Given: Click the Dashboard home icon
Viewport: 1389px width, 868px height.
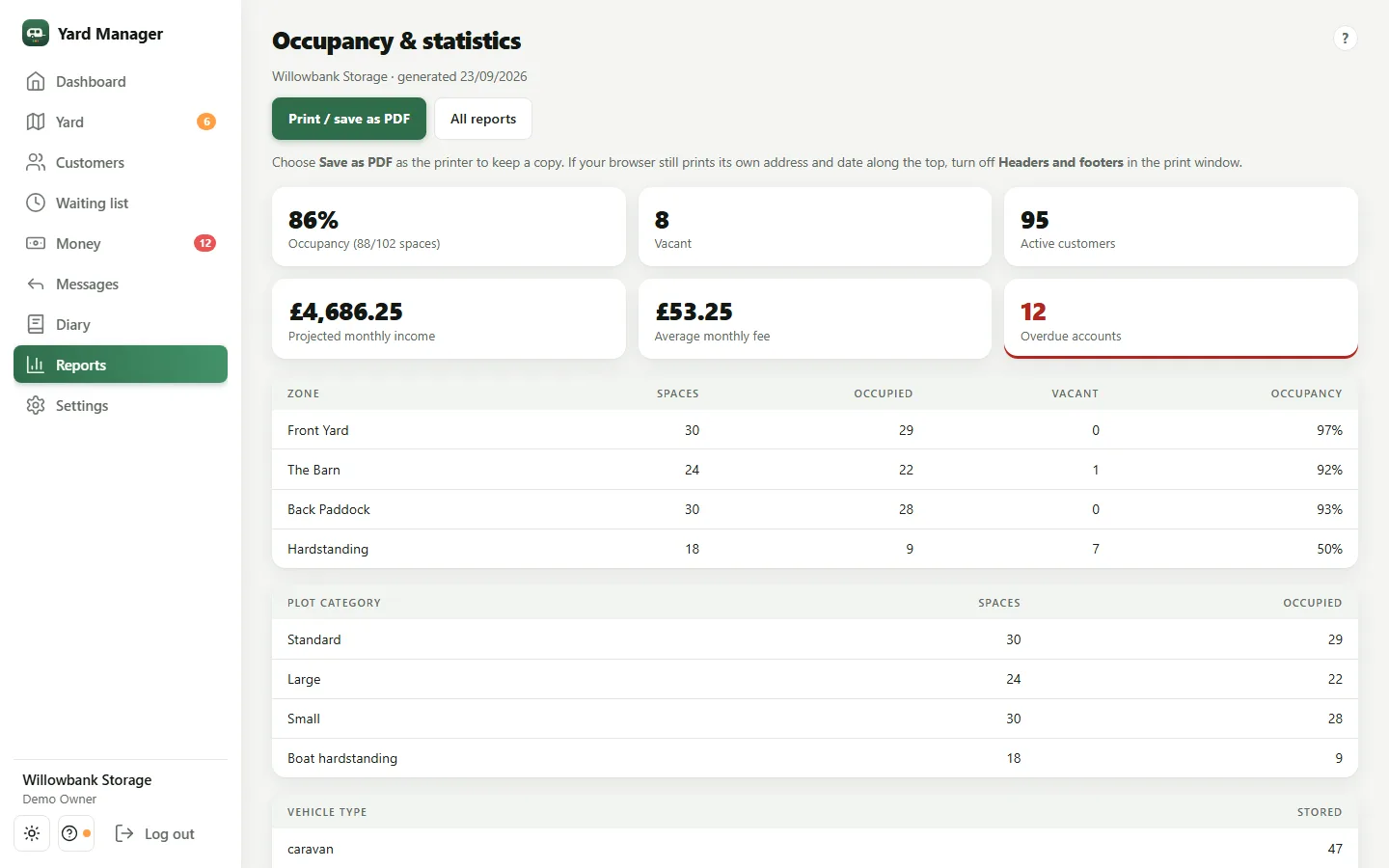Looking at the screenshot, I should (36, 82).
